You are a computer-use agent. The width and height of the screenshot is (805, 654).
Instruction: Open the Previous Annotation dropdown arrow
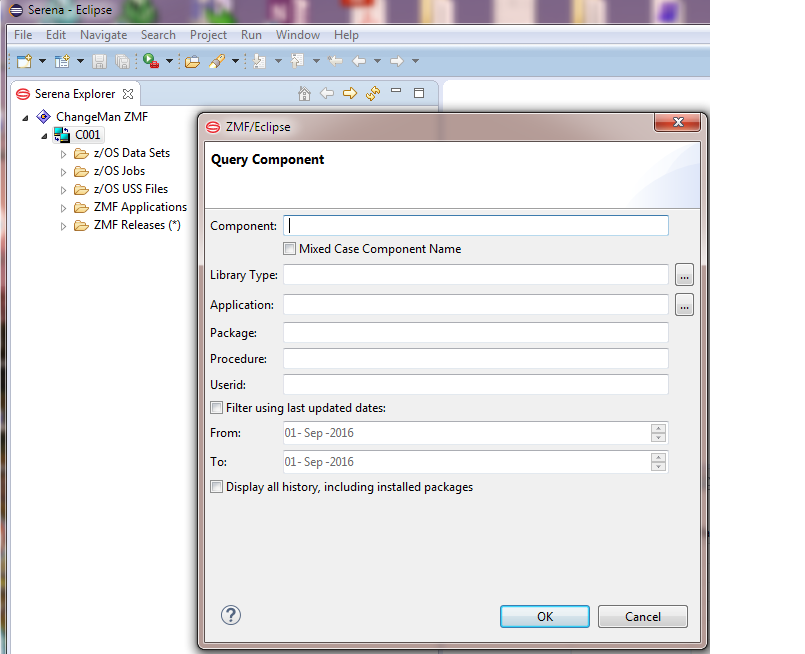(x=316, y=62)
